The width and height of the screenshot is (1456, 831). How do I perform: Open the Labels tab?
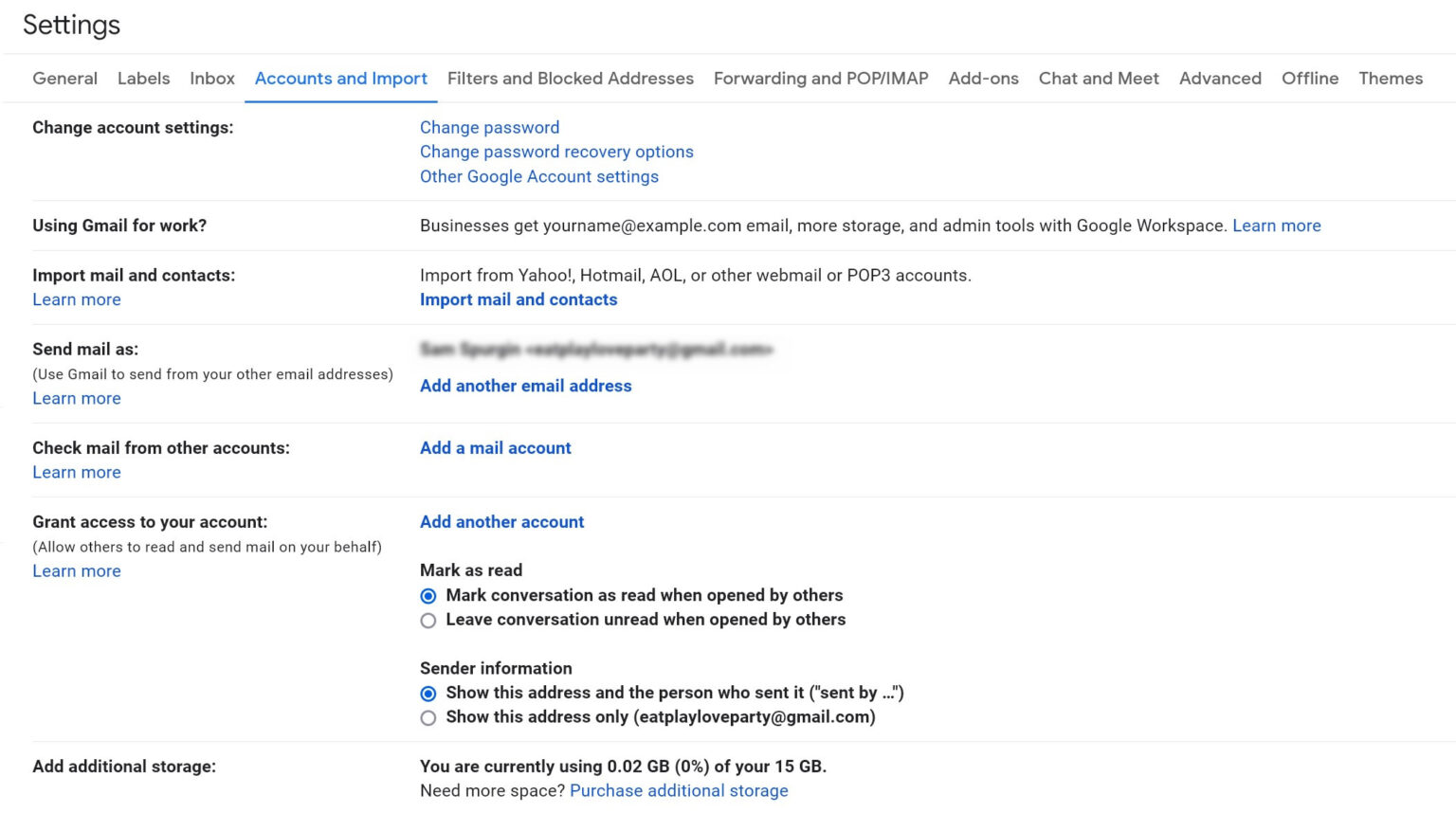point(143,79)
